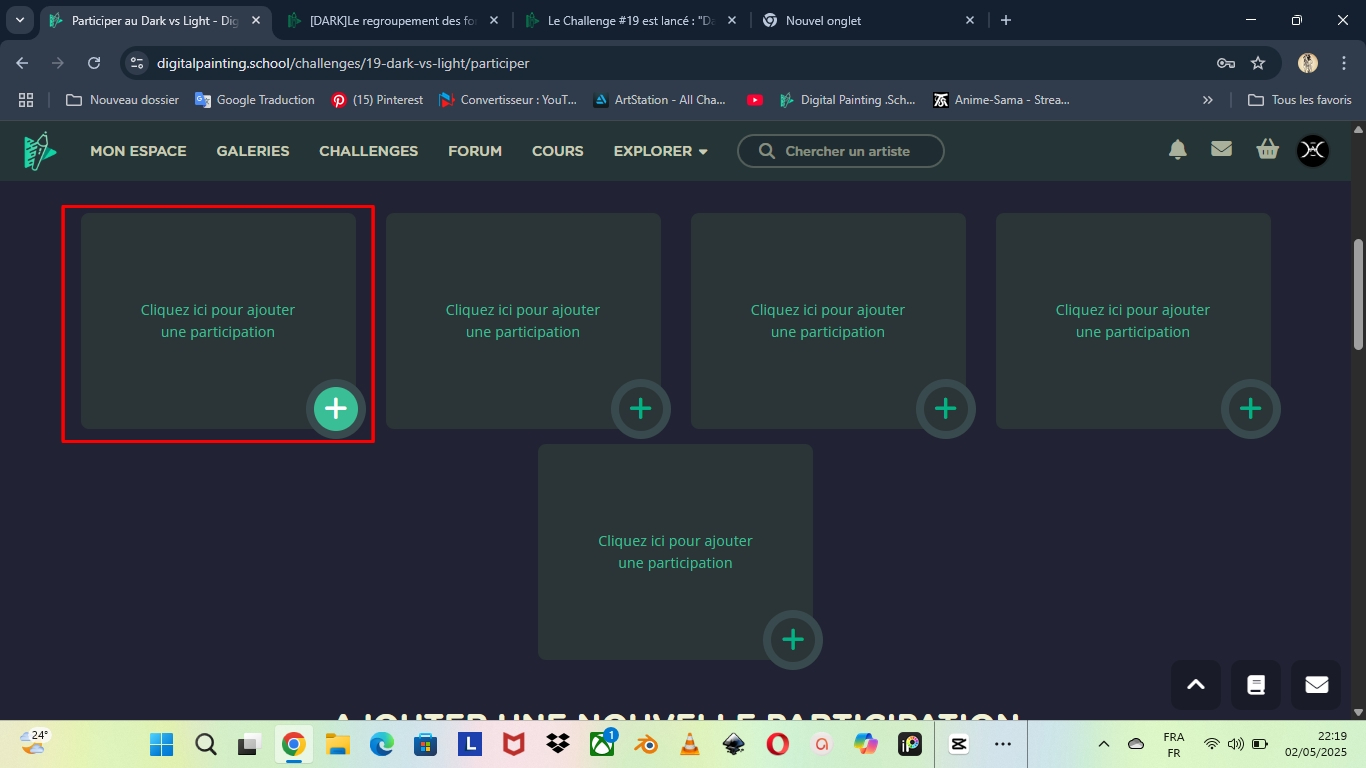Image resolution: width=1366 pixels, height=768 pixels.
Task: Click the Digital Painting School logo
Action: coord(40,151)
